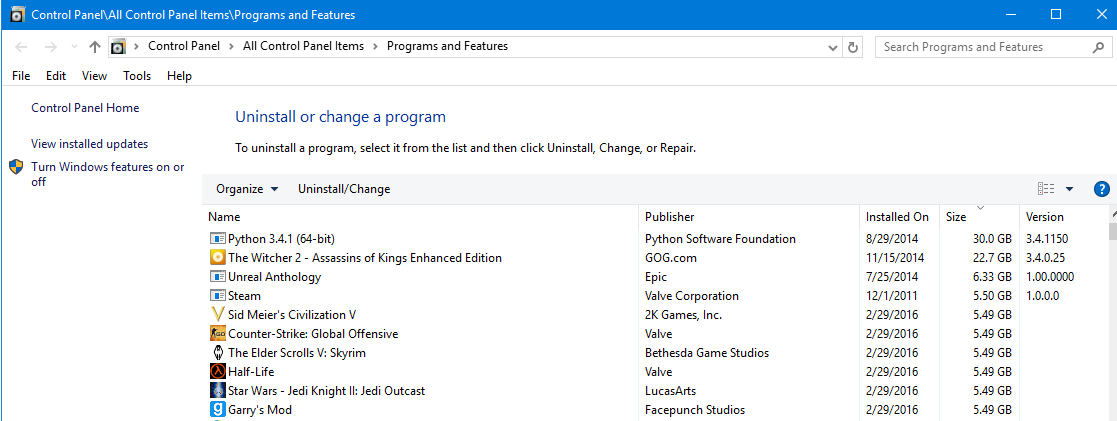Open Turn Windows features on or off
Image resolution: width=1117 pixels, height=421 pixels.
click(x=108, y=175)
